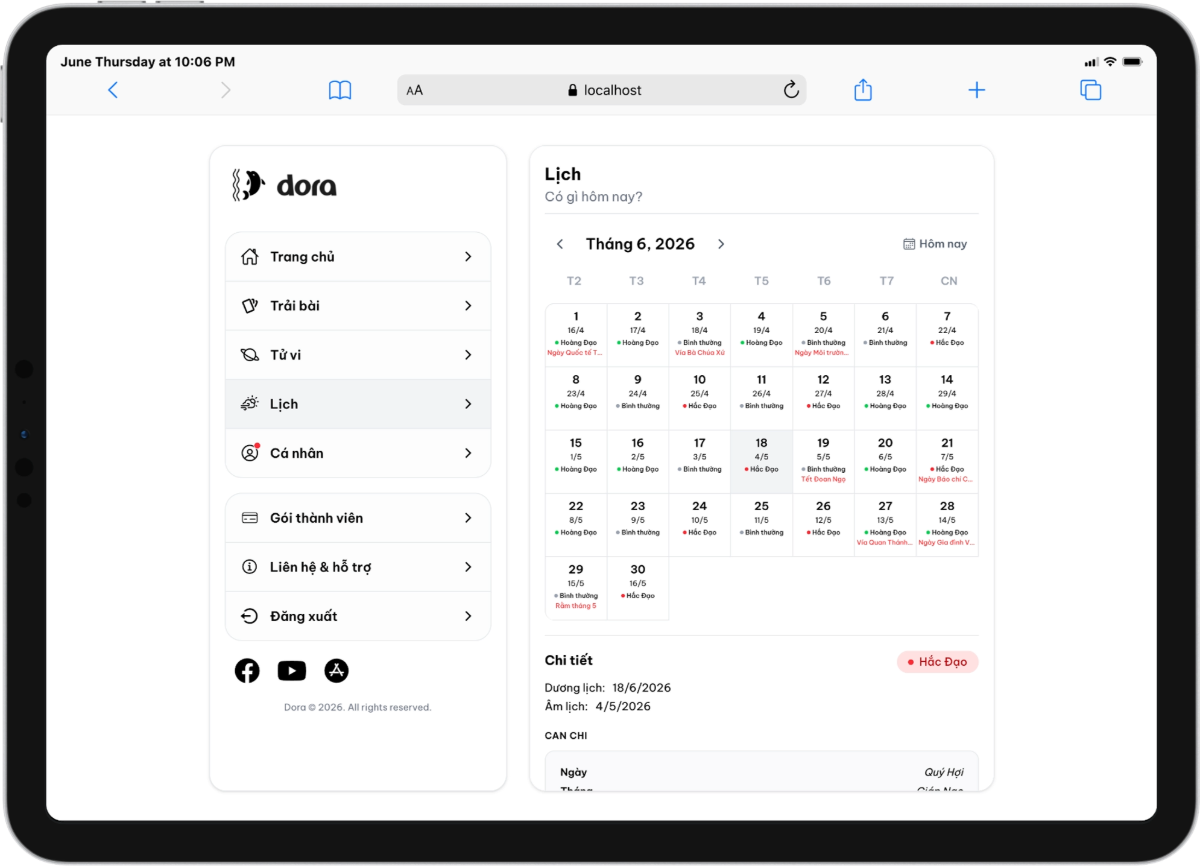Select day 3 Vía Bà Chúa Xứ

coord(700,335)
